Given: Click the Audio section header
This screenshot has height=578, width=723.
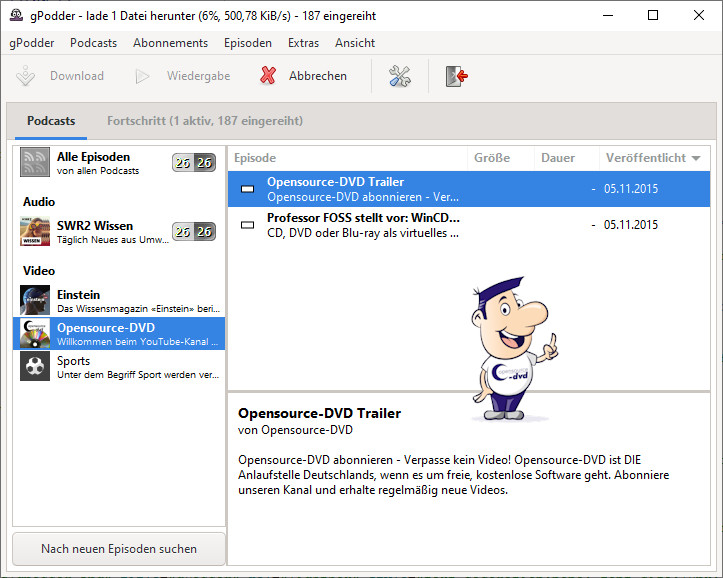Looking at the screenshot, I should pos(39,202).
